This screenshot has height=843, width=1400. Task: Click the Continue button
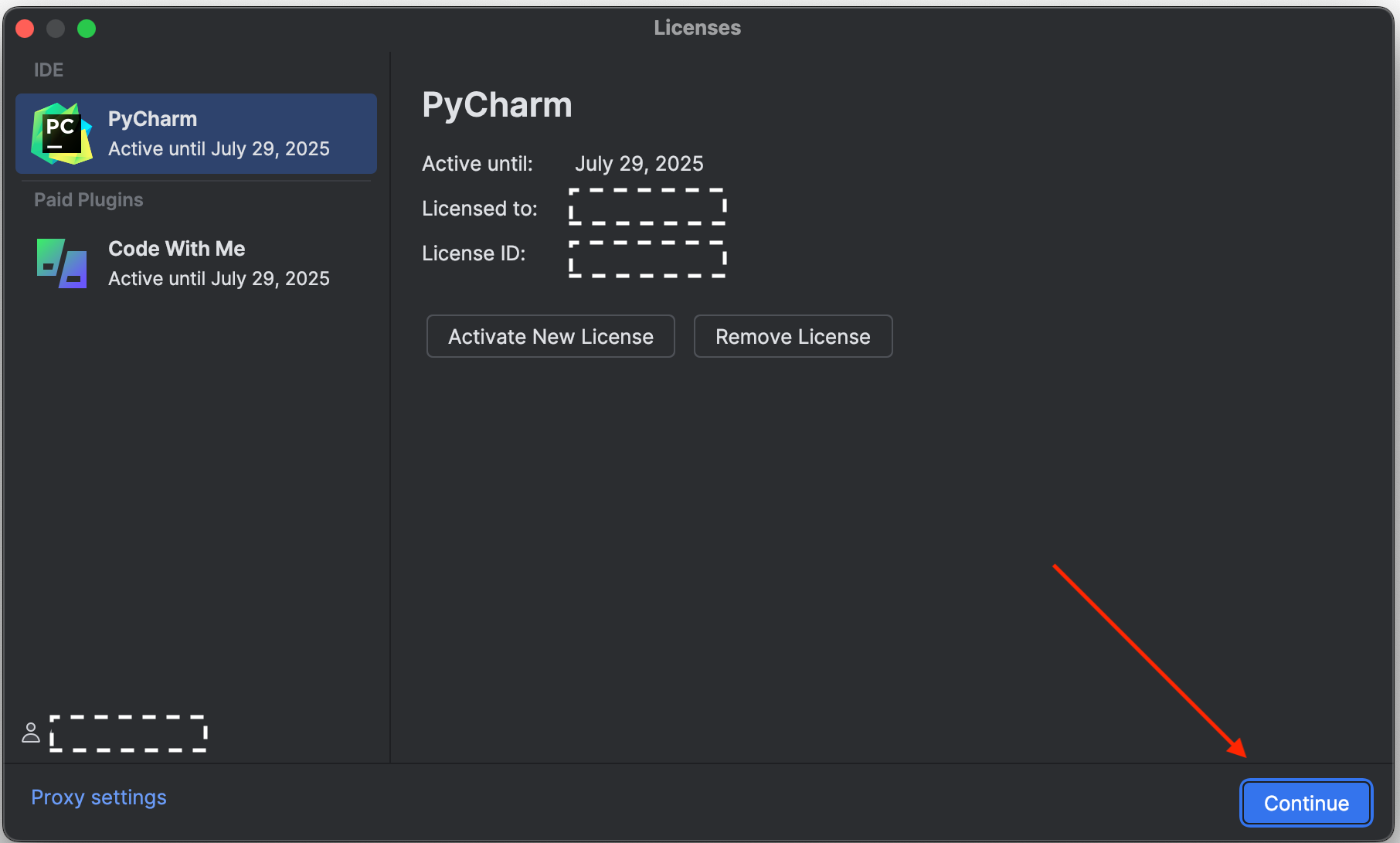[x=1307, y=803]
